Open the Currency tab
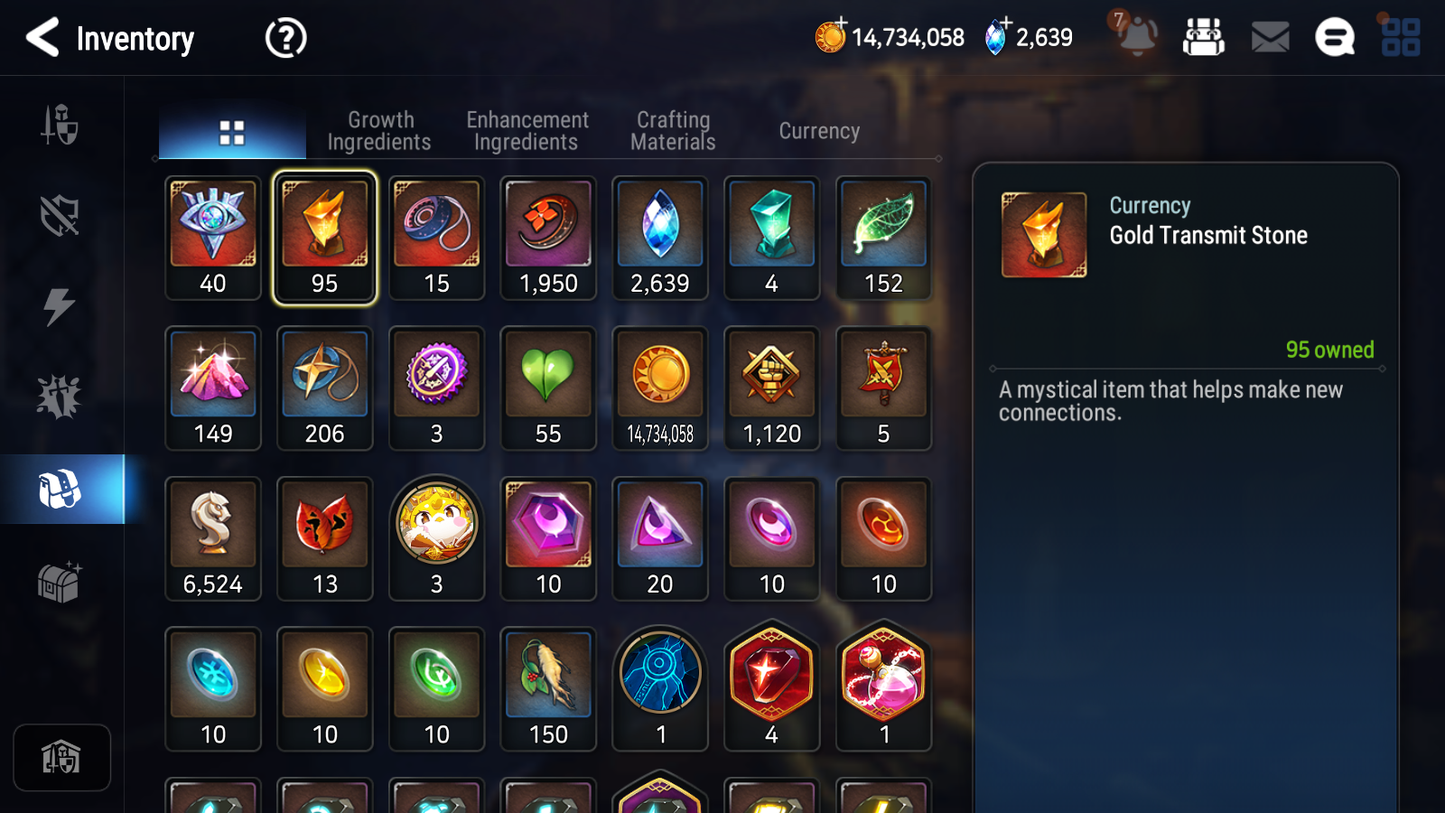 pos(819,131)
